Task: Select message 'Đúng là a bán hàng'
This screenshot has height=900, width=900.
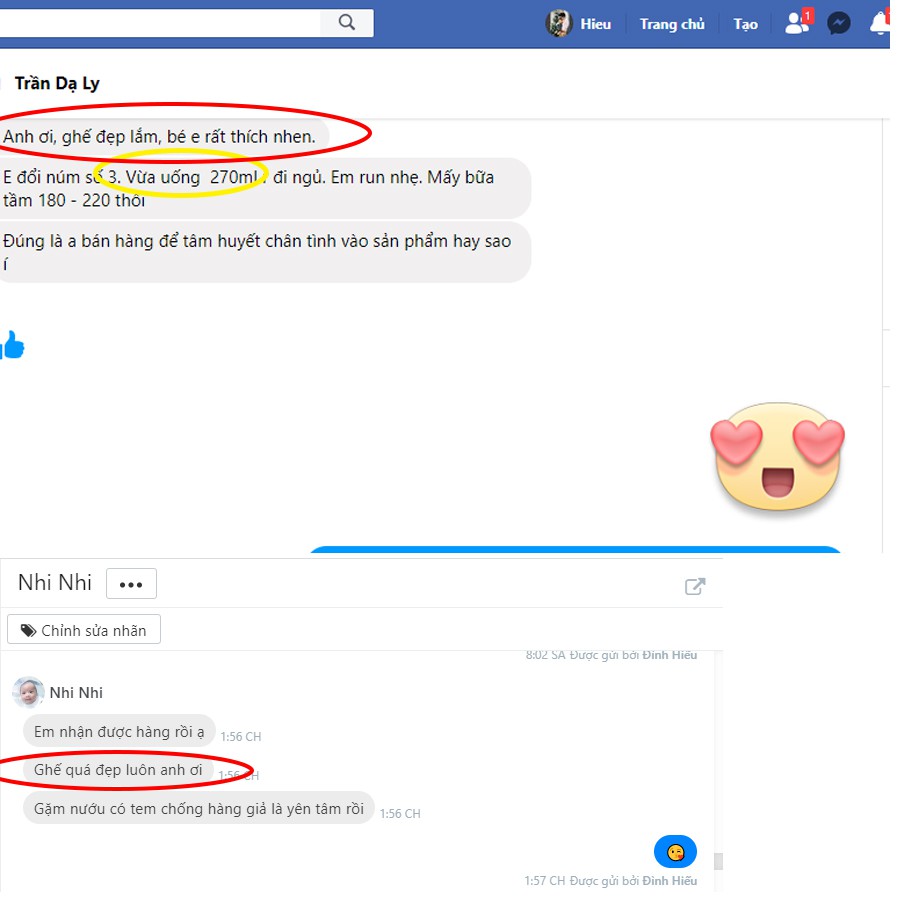Action: [x=264, y=252]
